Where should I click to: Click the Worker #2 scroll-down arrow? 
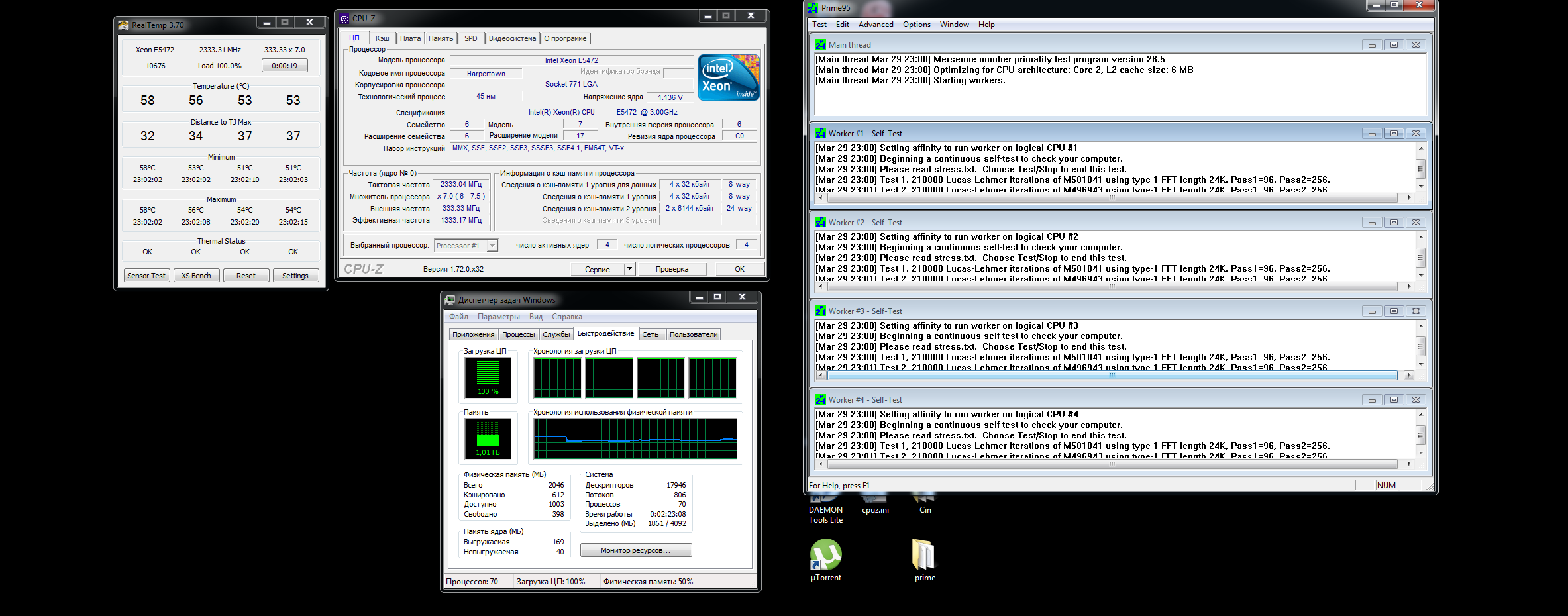point(1420,276)
